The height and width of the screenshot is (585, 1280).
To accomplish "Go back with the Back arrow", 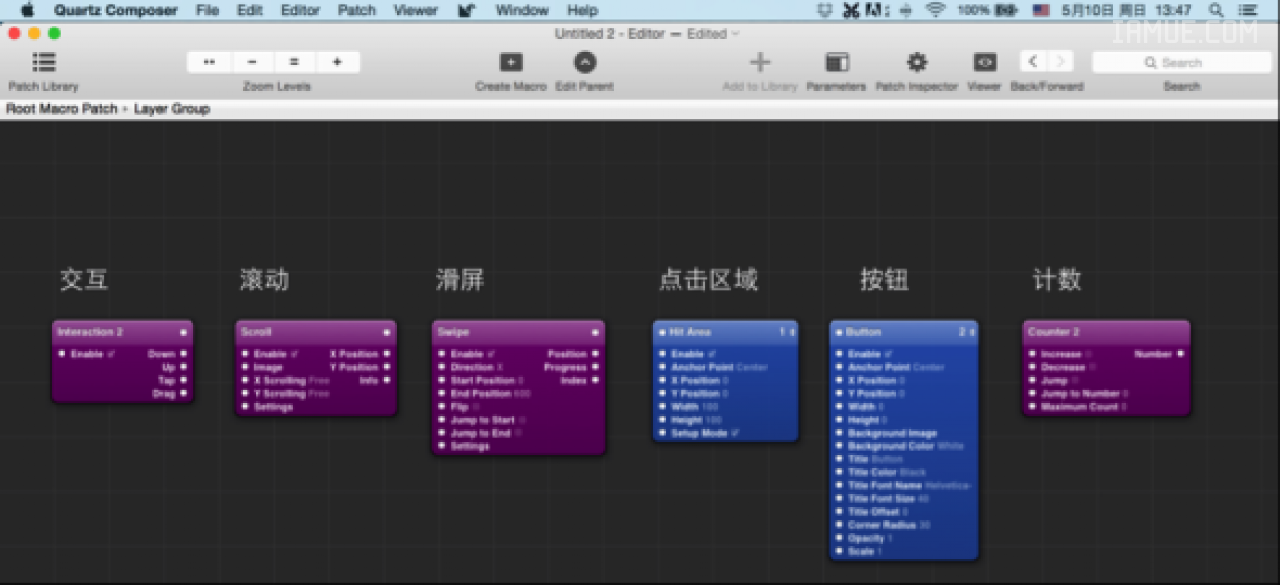I will pos(1033,62).
